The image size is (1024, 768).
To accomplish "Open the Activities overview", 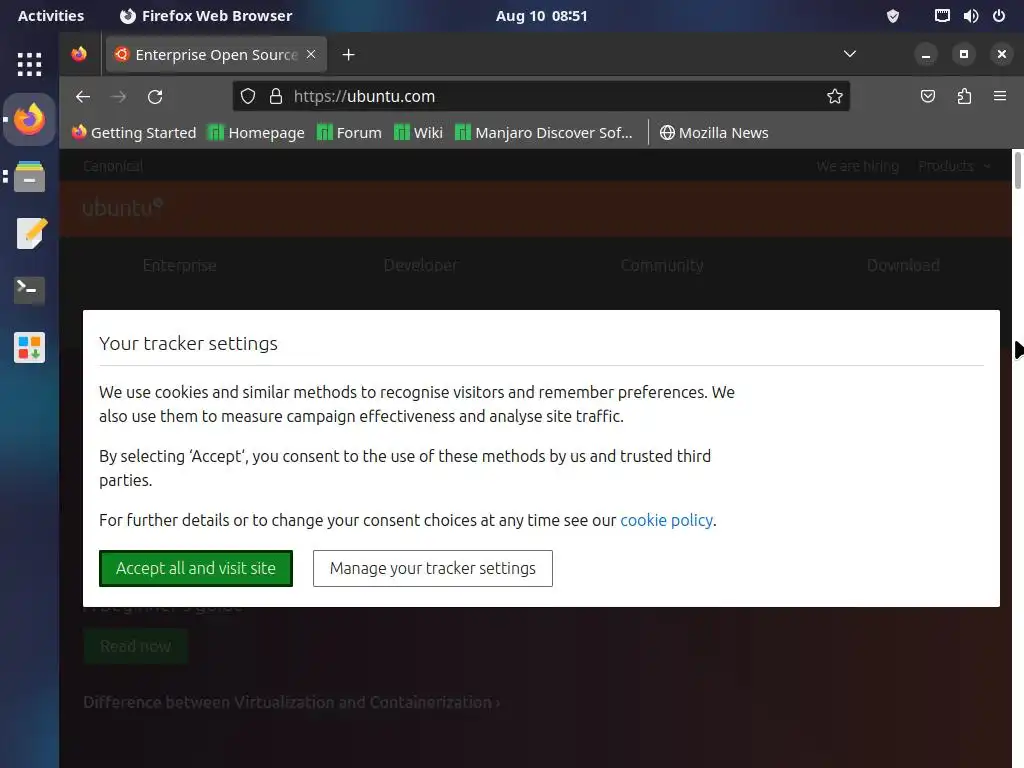I will tap(51, 16).
